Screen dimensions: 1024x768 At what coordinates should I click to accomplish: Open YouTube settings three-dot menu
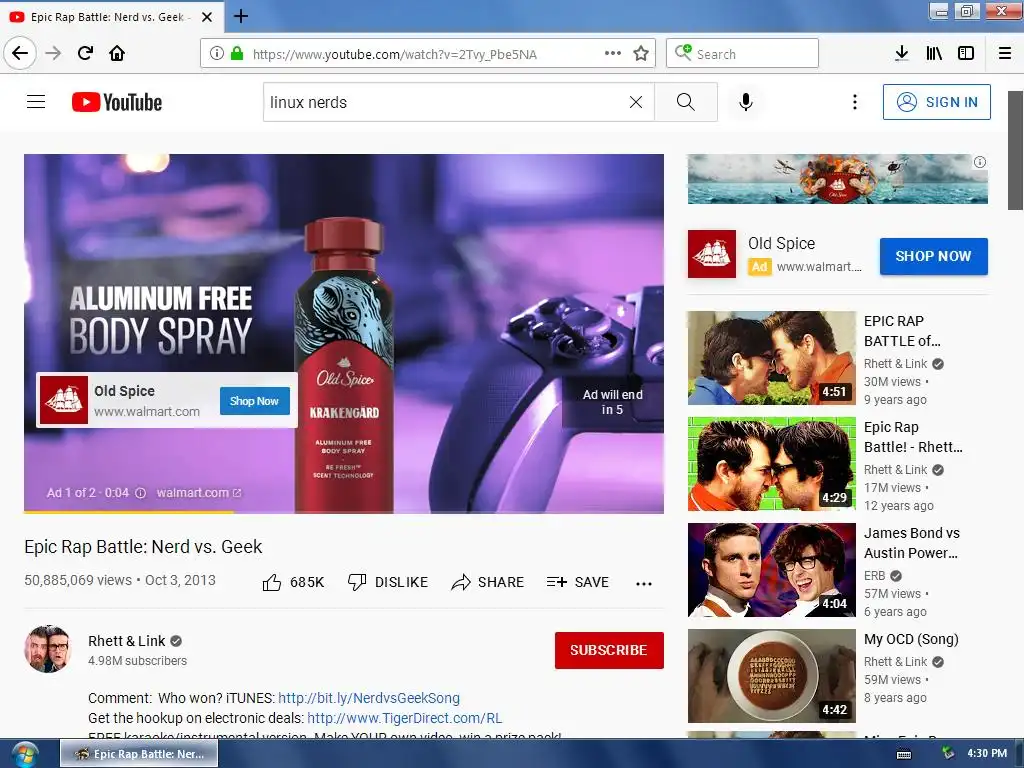(854, 102)
